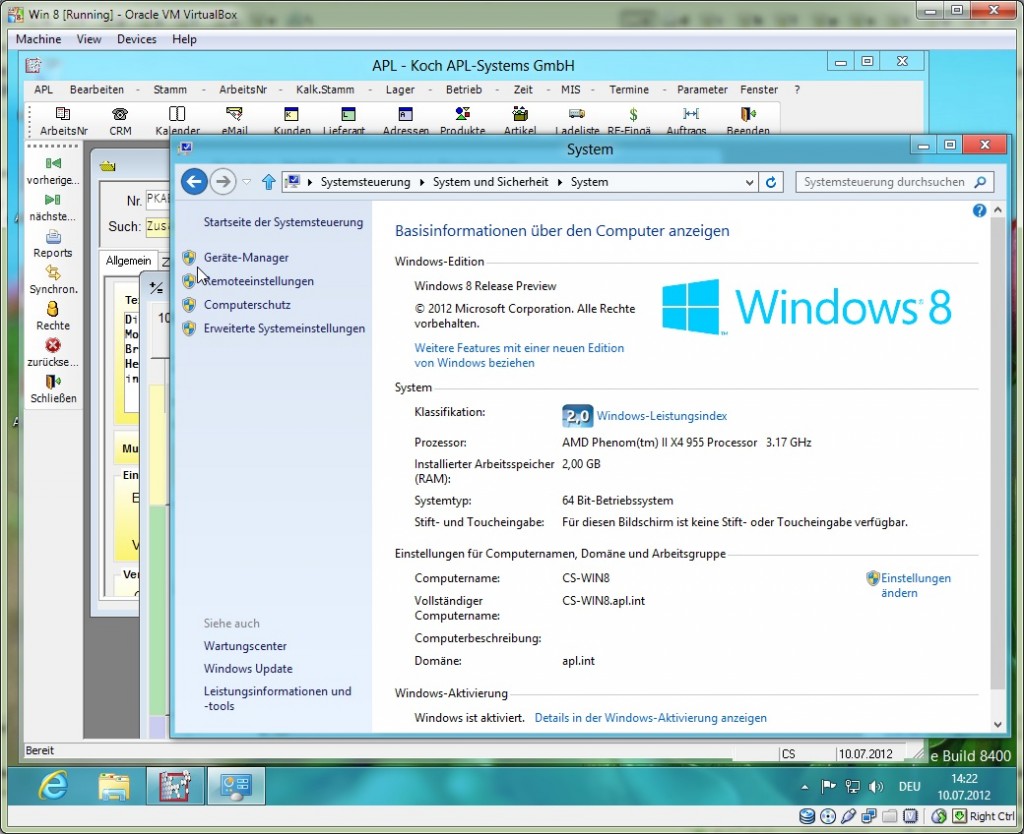1024x834 pixels.
Task: Launch Internet Explorer from taskbar
Action: [x=54, y=786]
